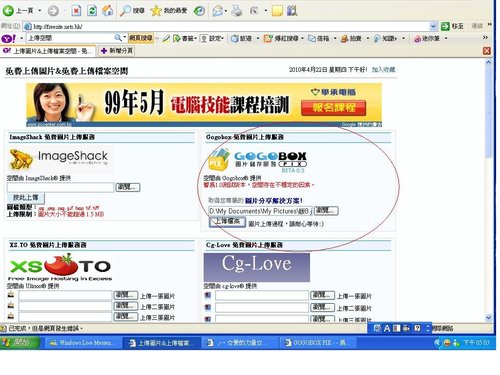The height and width of the screenshot is (375, 500).
Task: Click the page scrollbar down arrow
Action: click(x=489, y=318)
